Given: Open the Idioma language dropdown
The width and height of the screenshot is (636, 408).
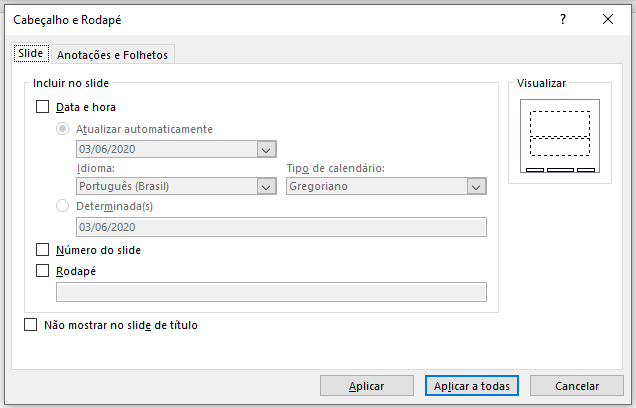Looking at the screenshot, I should pyautogui.click(x=266, y=186).
